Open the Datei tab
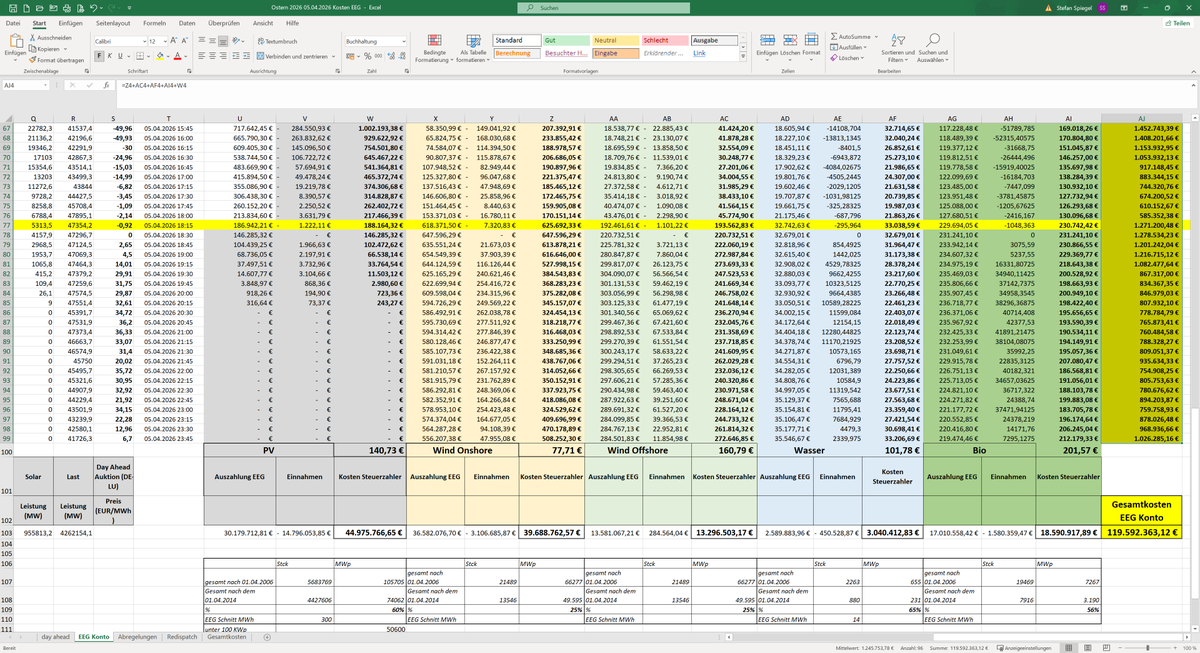This screenshot has width=1200, height=653. click(x=11, y=21)
